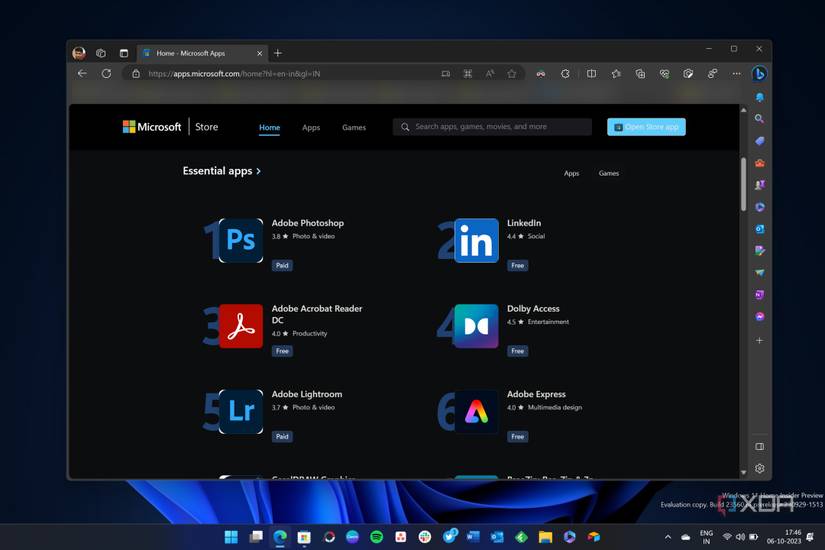The height and width of the screenshot is (550, 825).
Task: Click the scroll down arrow of page
Action: (x=743, y=473)
